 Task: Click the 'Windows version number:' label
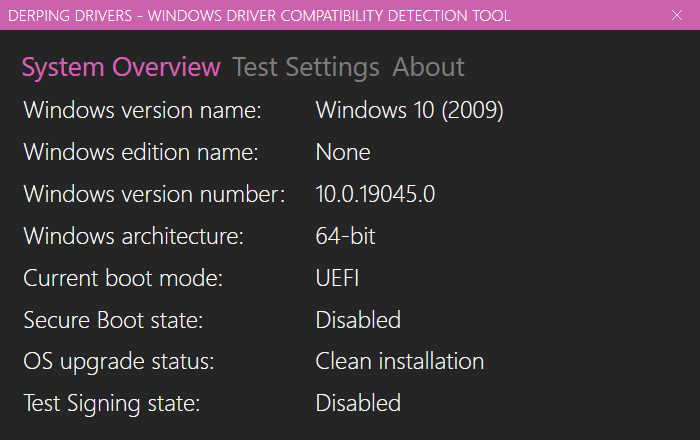pos(154,194)
